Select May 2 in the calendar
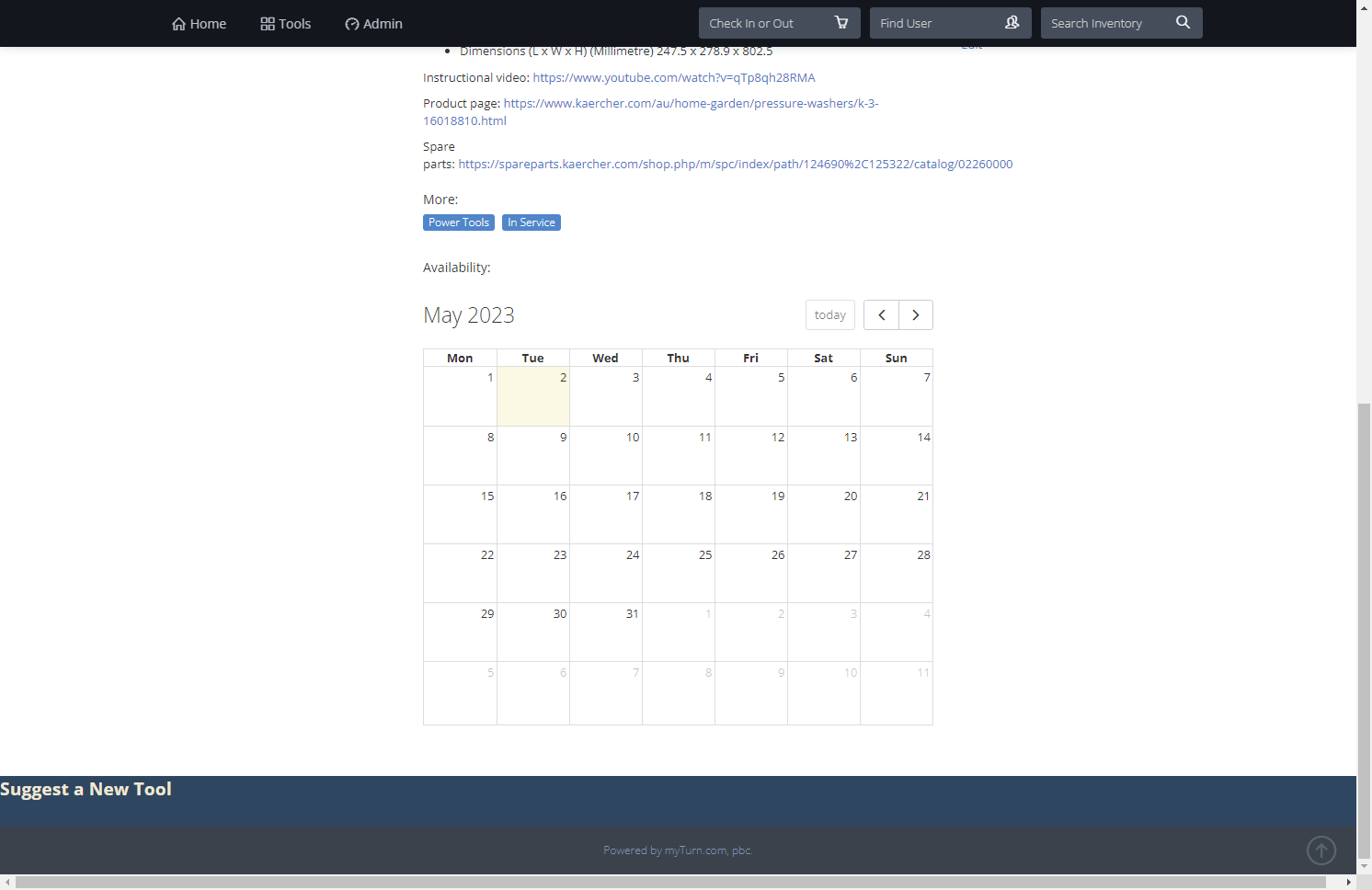This screenshot has height=890, width=1372. click(533, 396)
